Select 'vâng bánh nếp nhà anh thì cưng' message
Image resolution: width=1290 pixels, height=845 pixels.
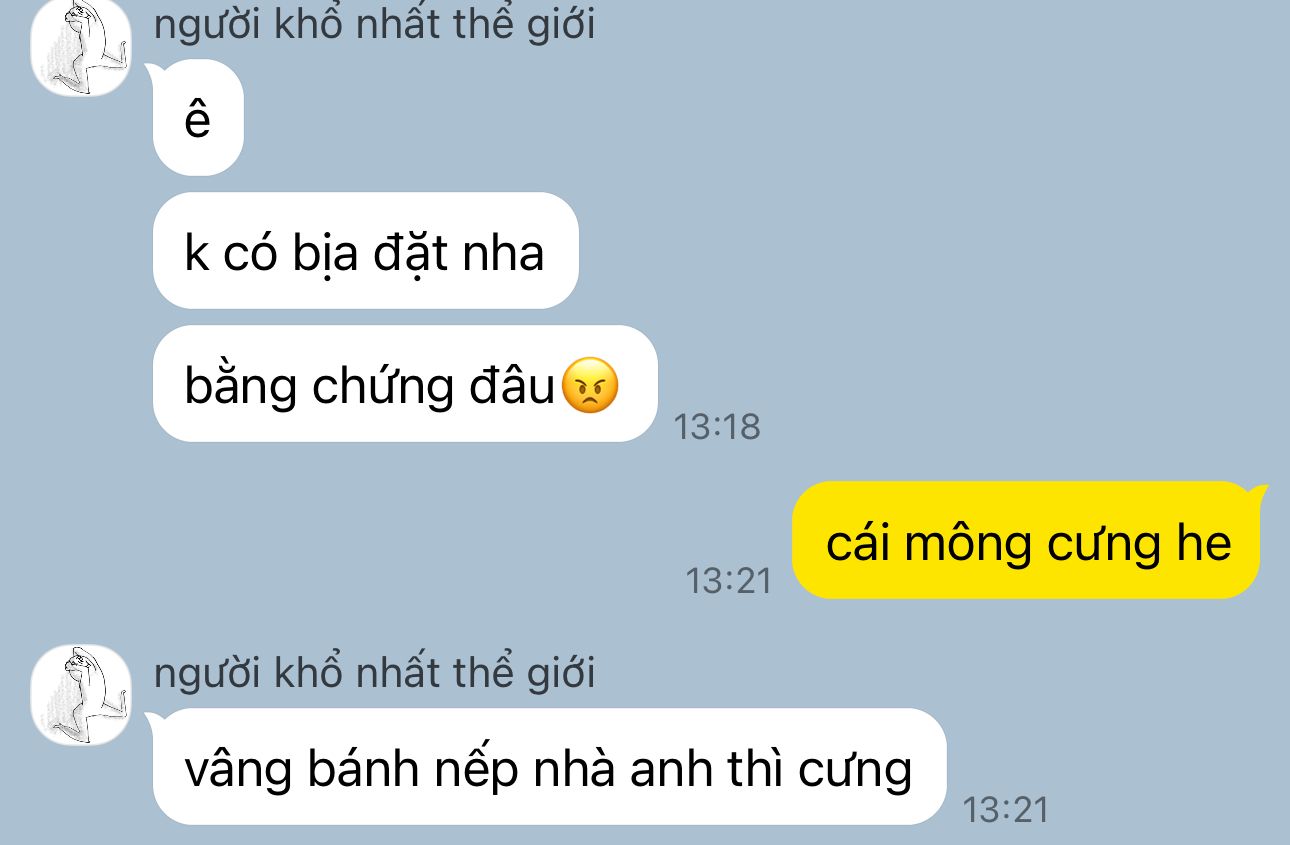pos(549,767)
